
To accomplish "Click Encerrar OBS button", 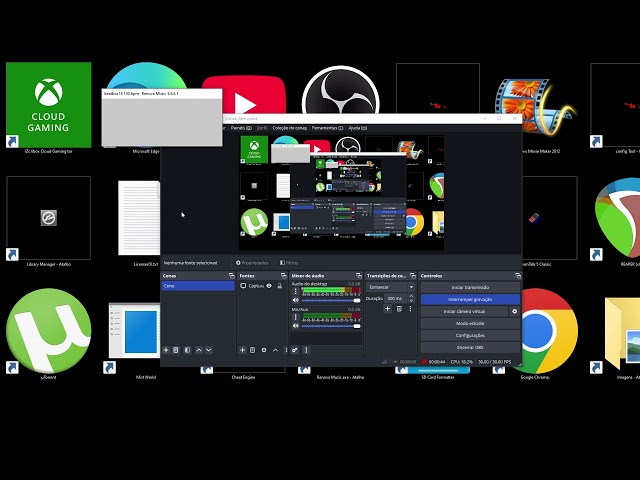I will point(470,347).
